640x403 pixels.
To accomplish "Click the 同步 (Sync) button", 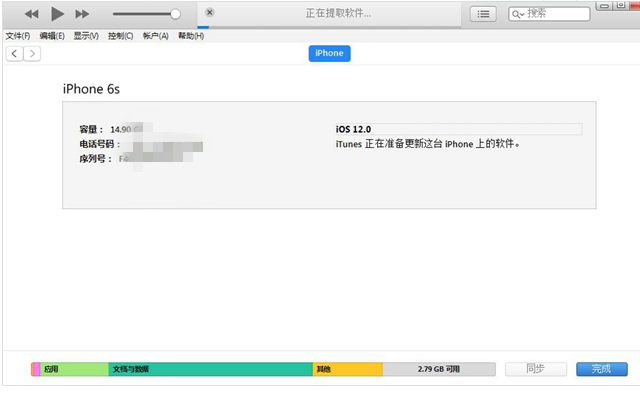I will 535,369.
